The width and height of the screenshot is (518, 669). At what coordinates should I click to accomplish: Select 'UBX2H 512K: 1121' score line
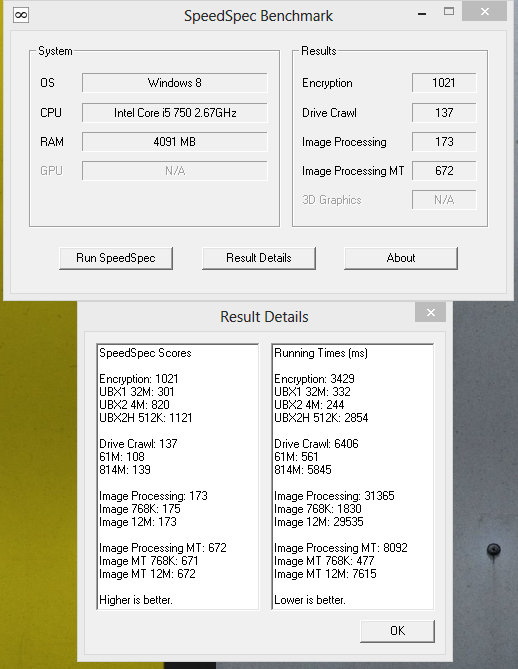(146, 418)
